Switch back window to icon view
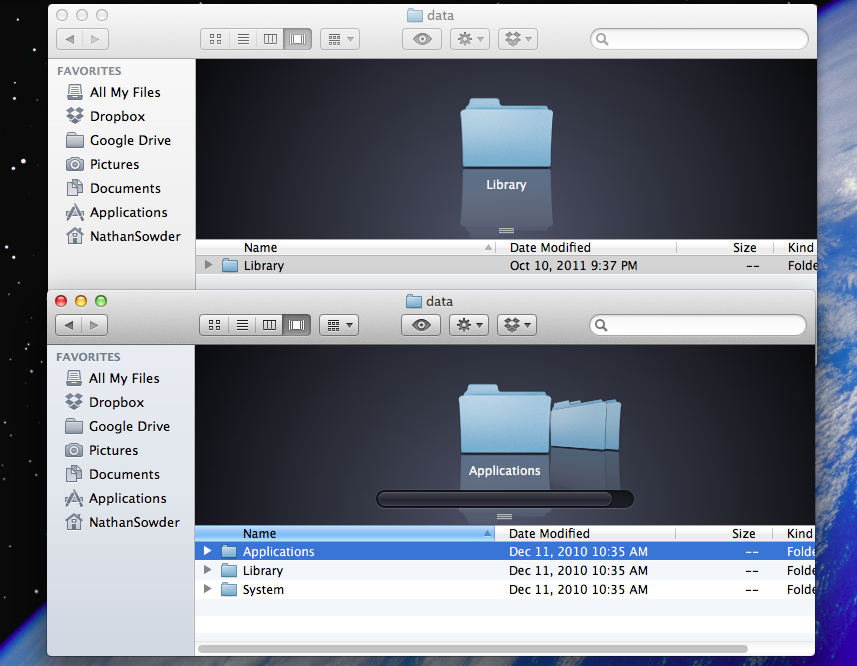This screenshot has width=857, height=666. [215, 39]
